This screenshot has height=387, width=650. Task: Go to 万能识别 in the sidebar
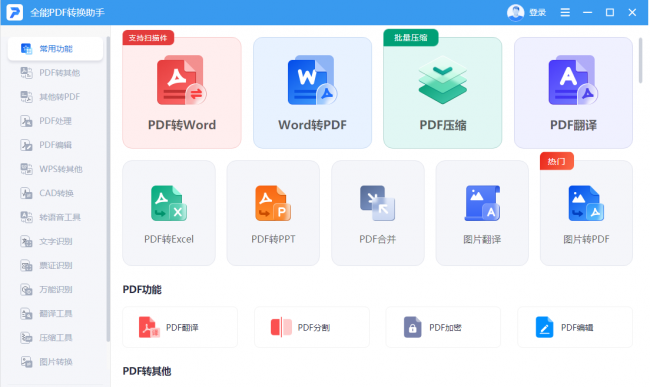(55, 289)
